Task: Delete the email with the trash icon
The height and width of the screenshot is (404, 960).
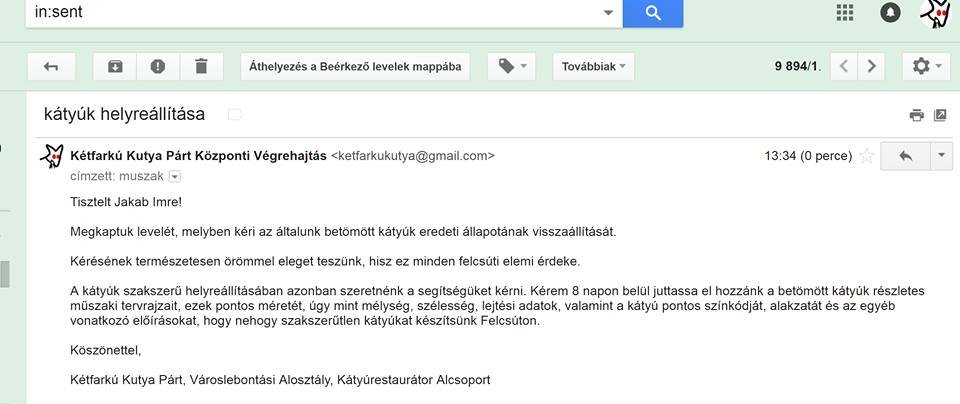Action: click(201, 66)
